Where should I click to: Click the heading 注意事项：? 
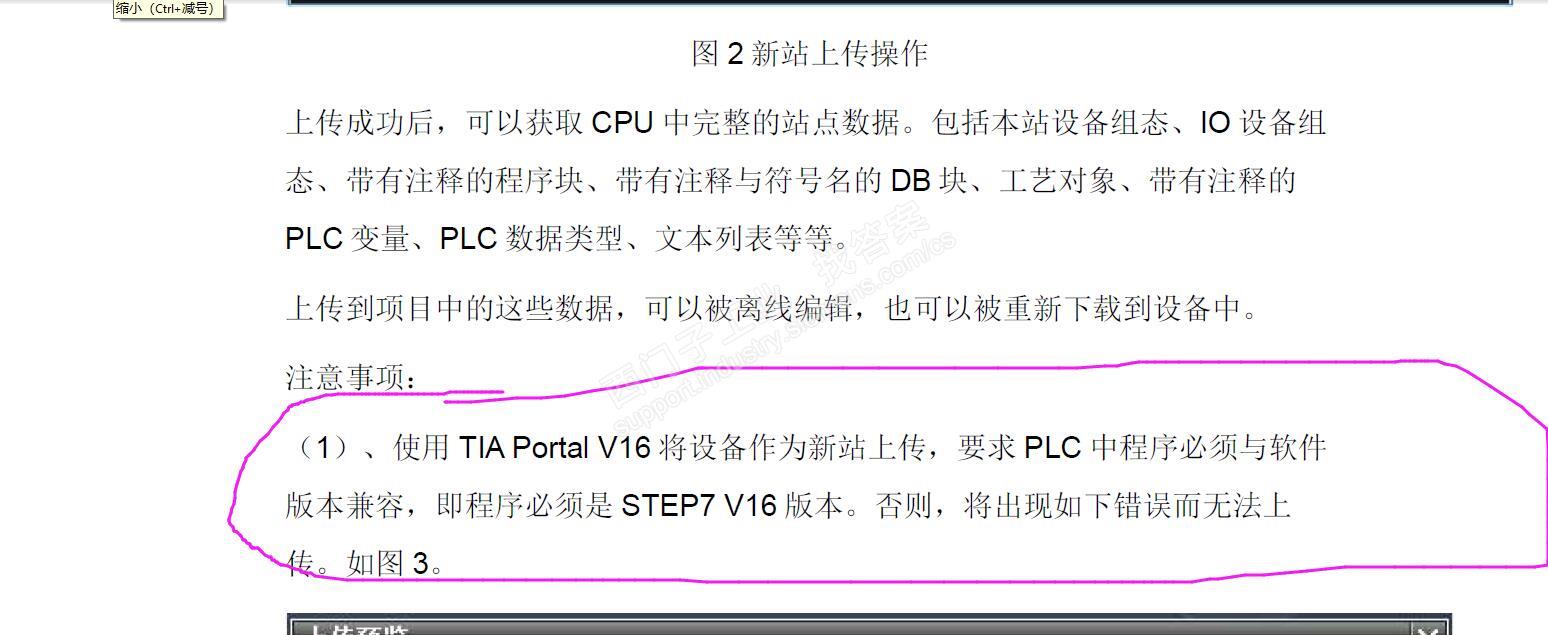point(353,378)
